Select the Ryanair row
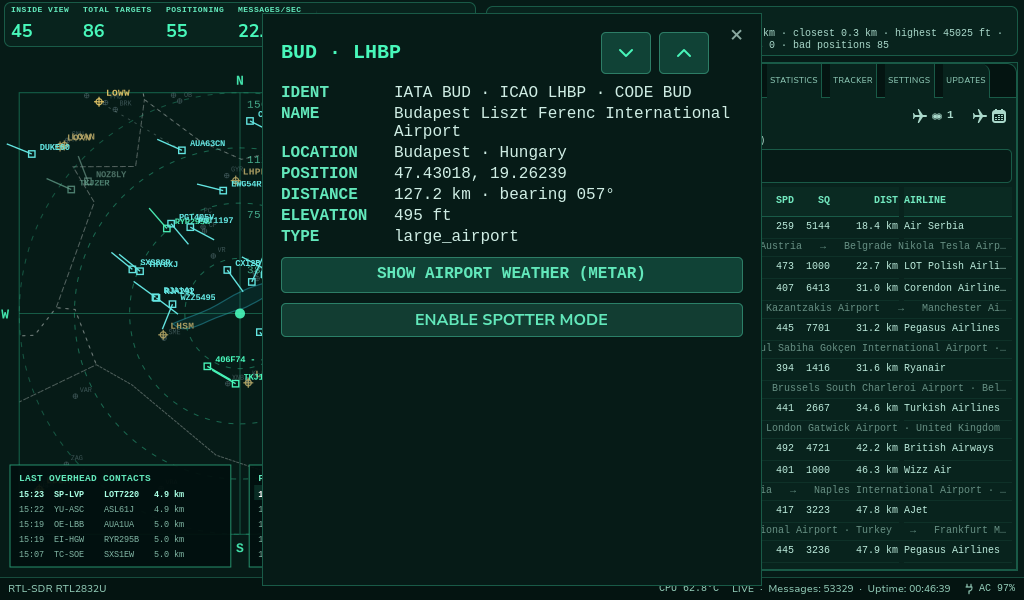 886,368
